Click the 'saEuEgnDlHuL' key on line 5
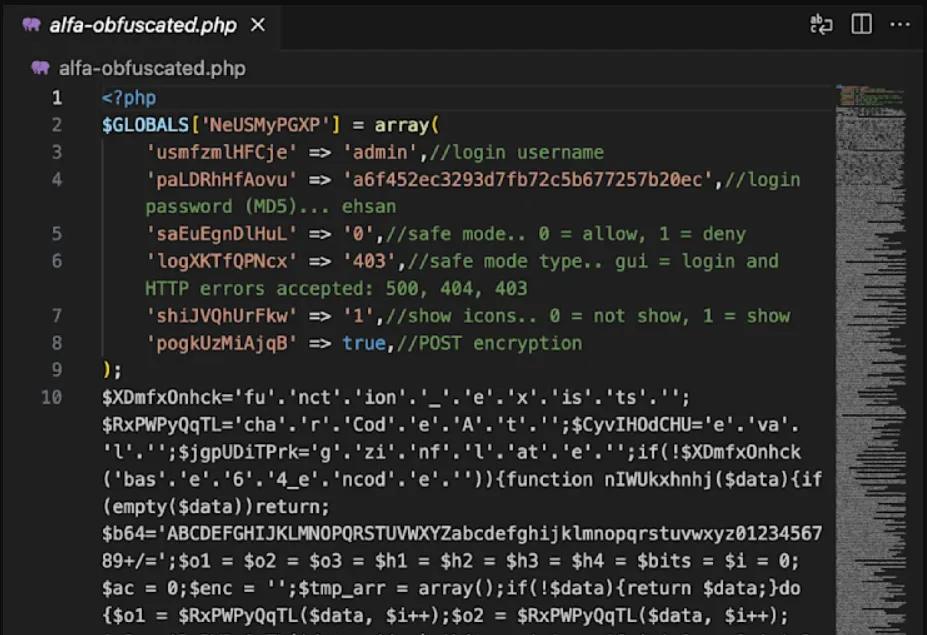The image size is (927, 635). tap(222, 234)
